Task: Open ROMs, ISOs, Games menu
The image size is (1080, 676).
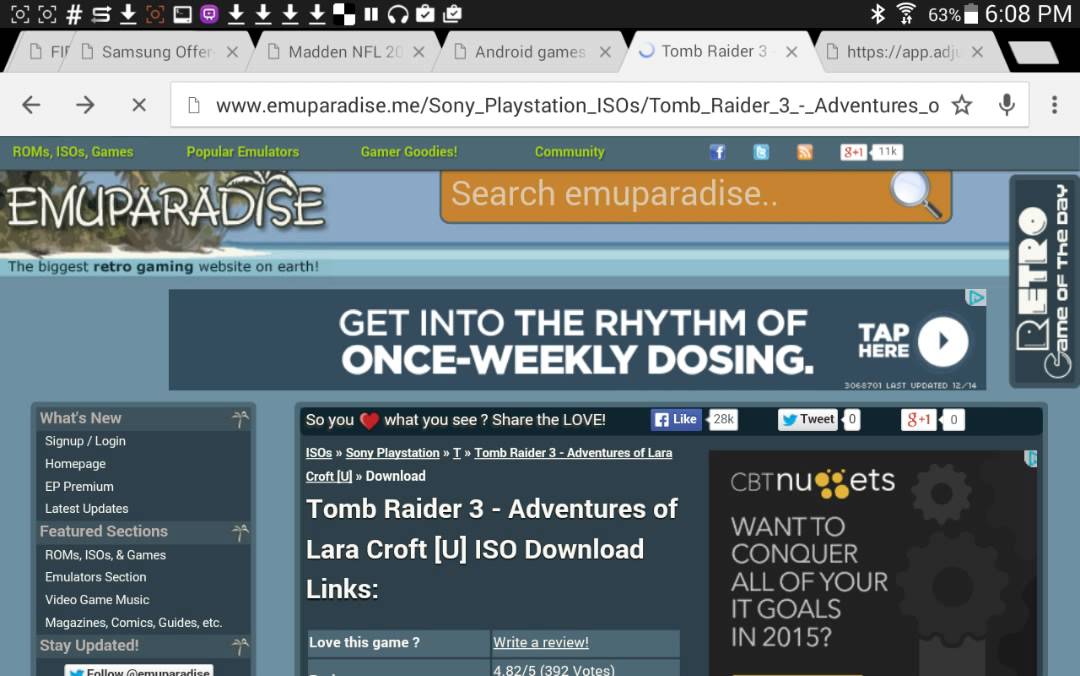Action: tap(73, 152)
